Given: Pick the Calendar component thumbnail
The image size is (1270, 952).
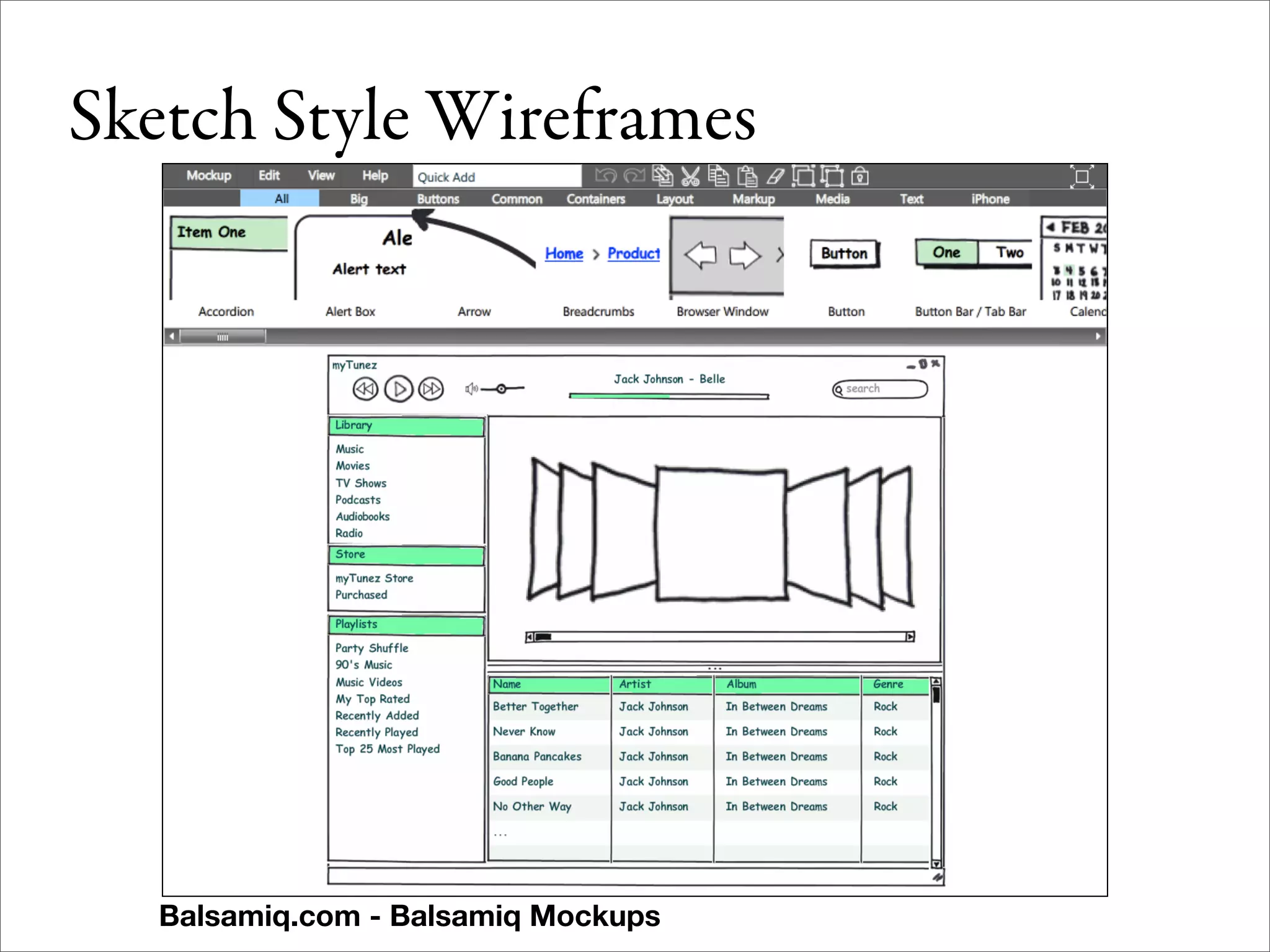Looking at the screenshot, I should click(x=1074, y=258).
